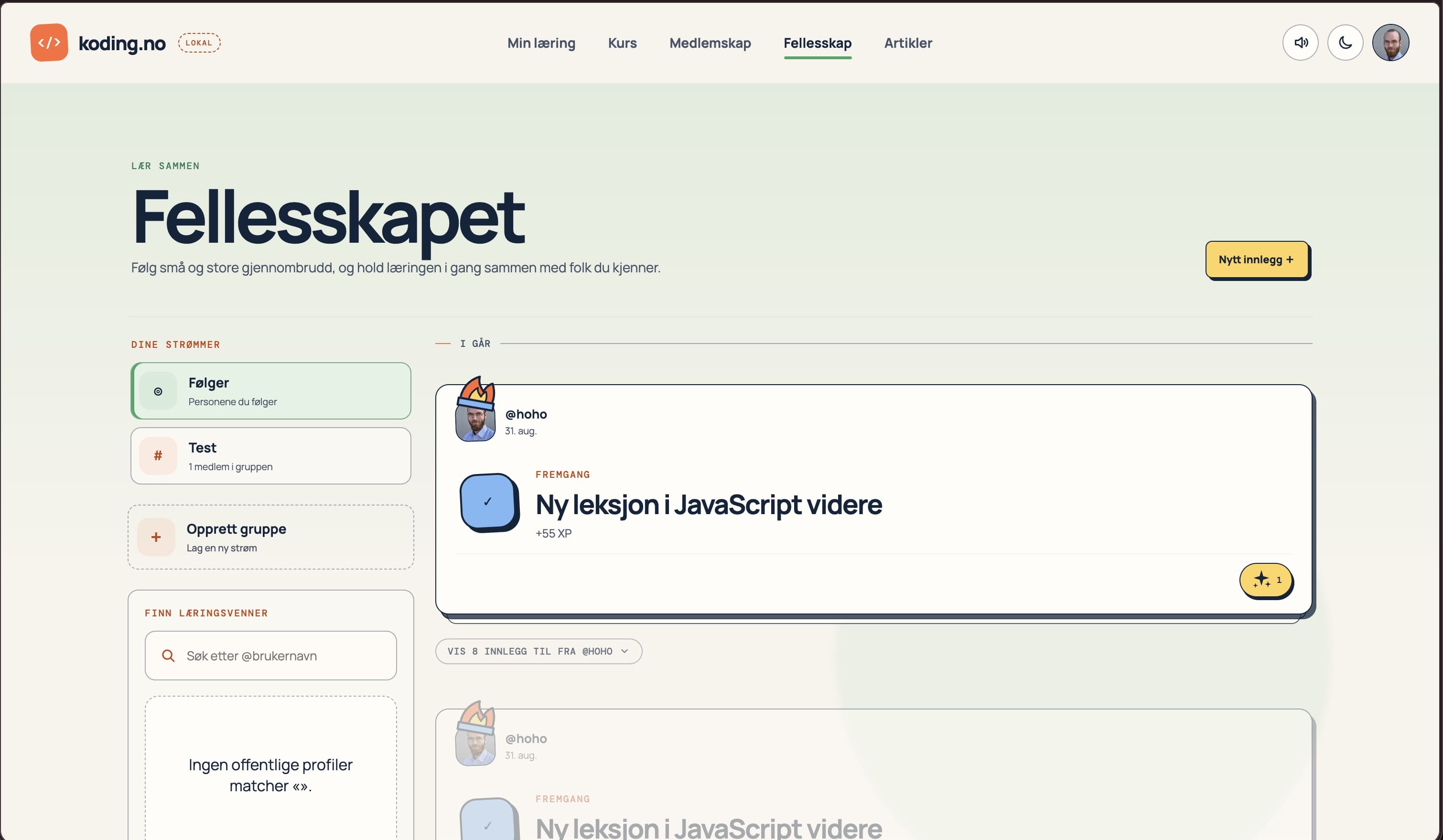The width and height of the screenshot is (1443, 840).
Task: Open the user profile avatar menu
Action: tap(1390, 43)
